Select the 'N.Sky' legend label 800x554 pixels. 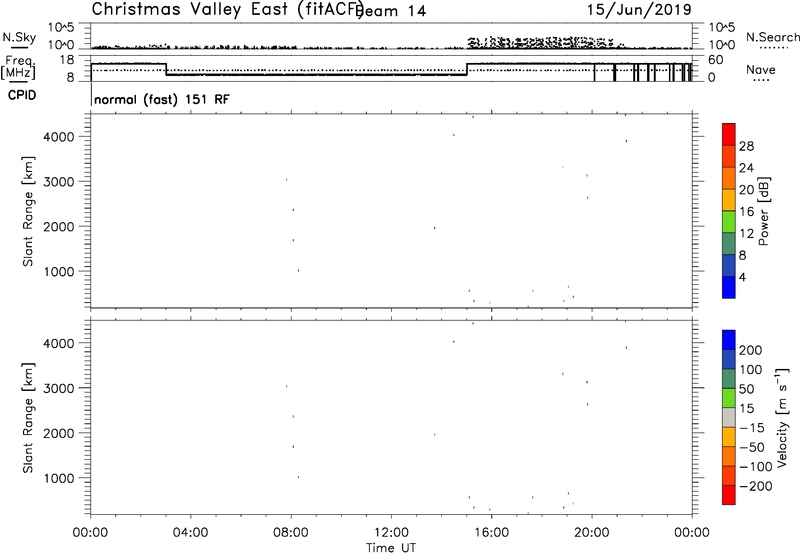tap(19, 38)
